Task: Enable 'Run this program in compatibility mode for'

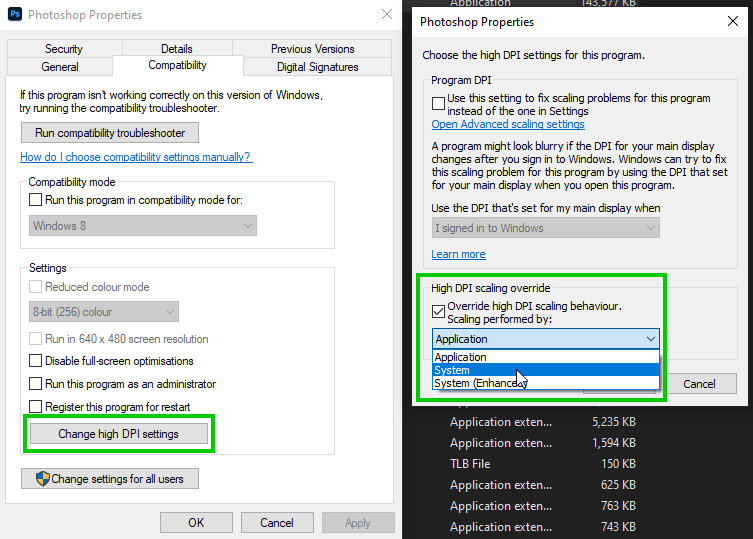Action: coord(36,199)
